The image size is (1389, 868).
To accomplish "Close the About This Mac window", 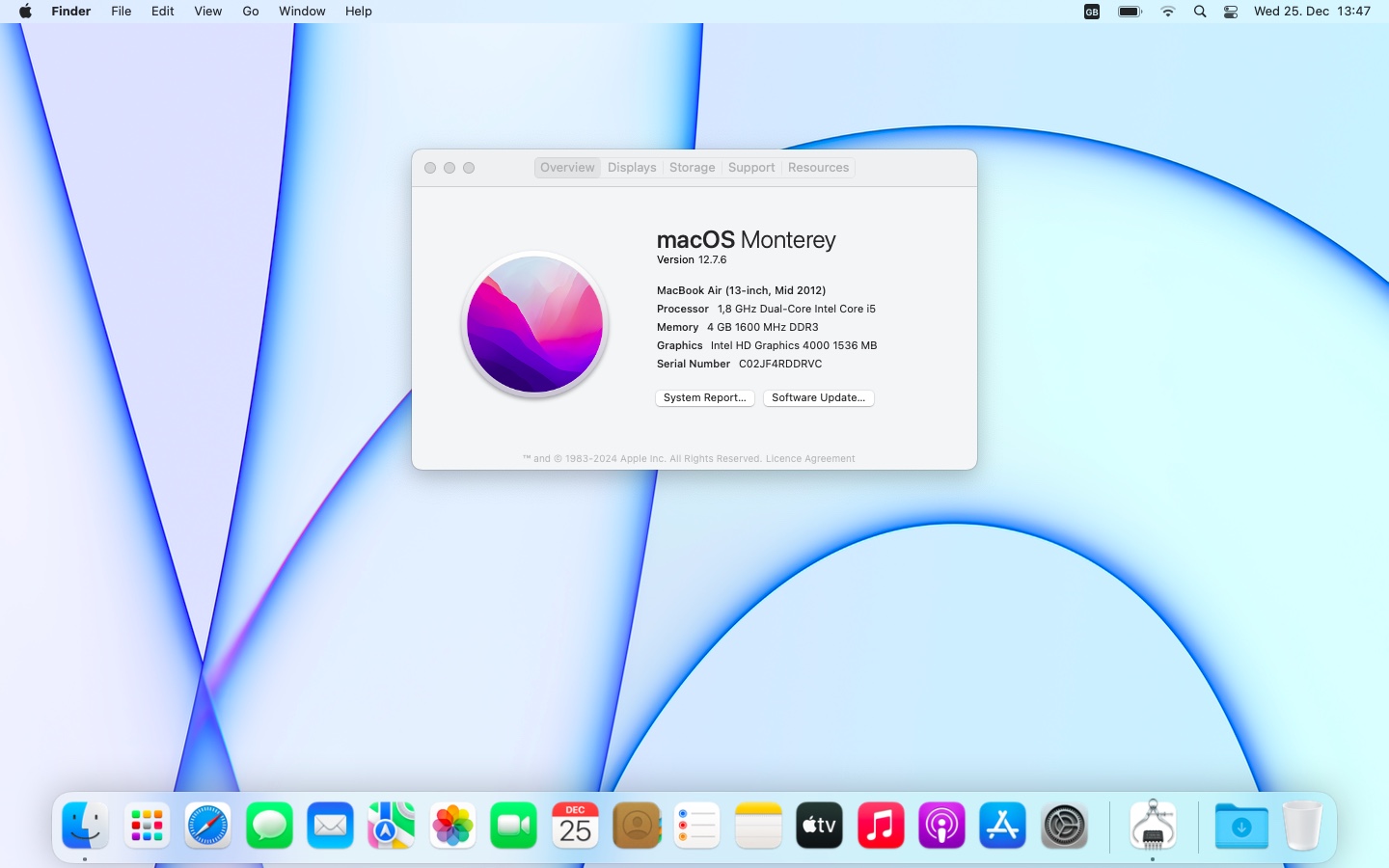I will click(x=430, y=168).
